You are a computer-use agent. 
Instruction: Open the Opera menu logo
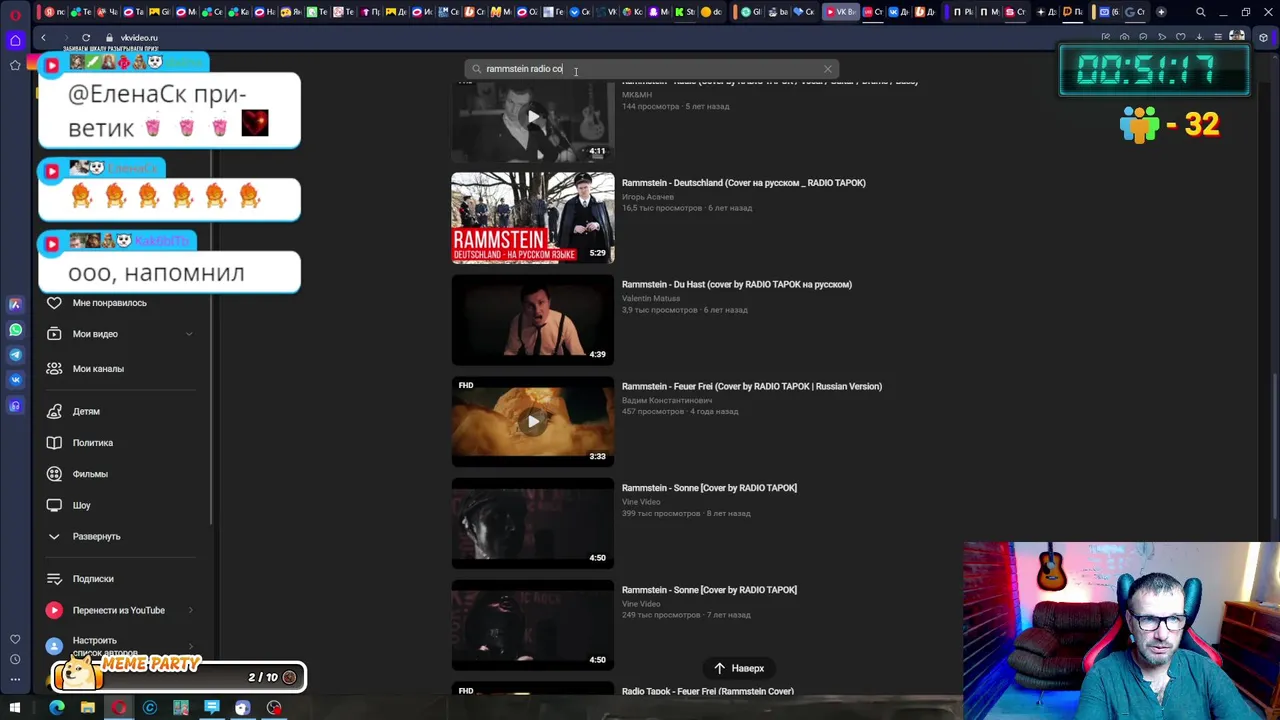(15, 13)
